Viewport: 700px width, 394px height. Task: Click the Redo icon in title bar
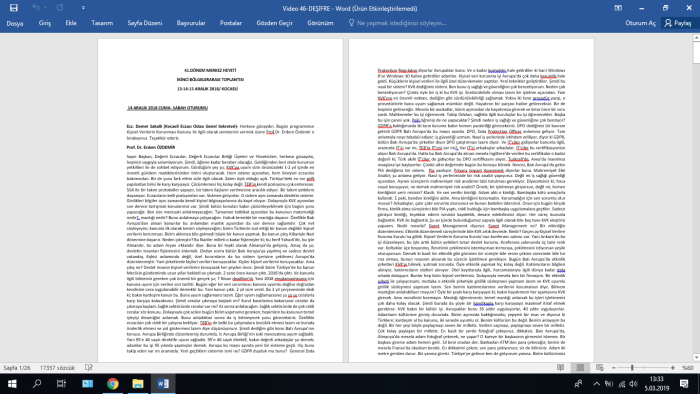60,8
